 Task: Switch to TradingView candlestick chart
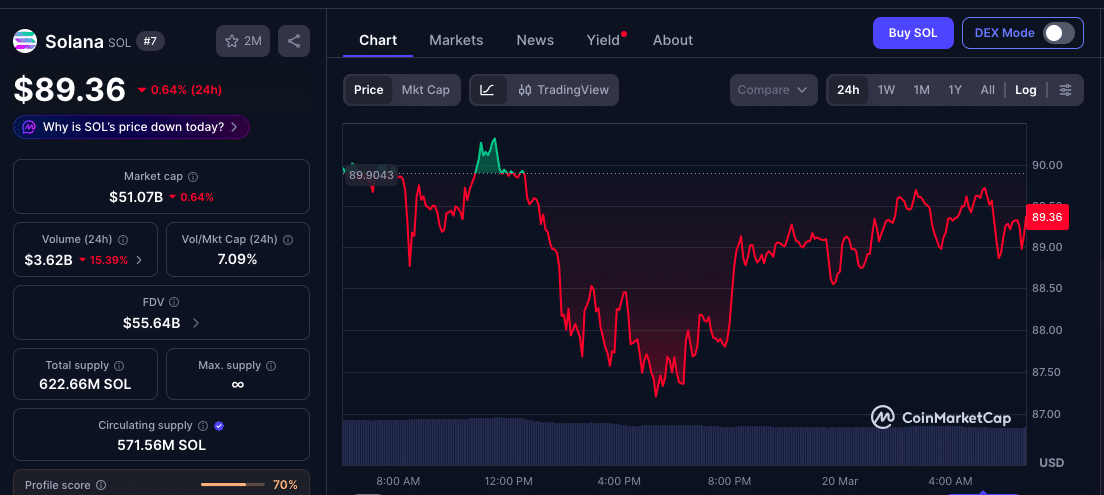pos(563,90)
